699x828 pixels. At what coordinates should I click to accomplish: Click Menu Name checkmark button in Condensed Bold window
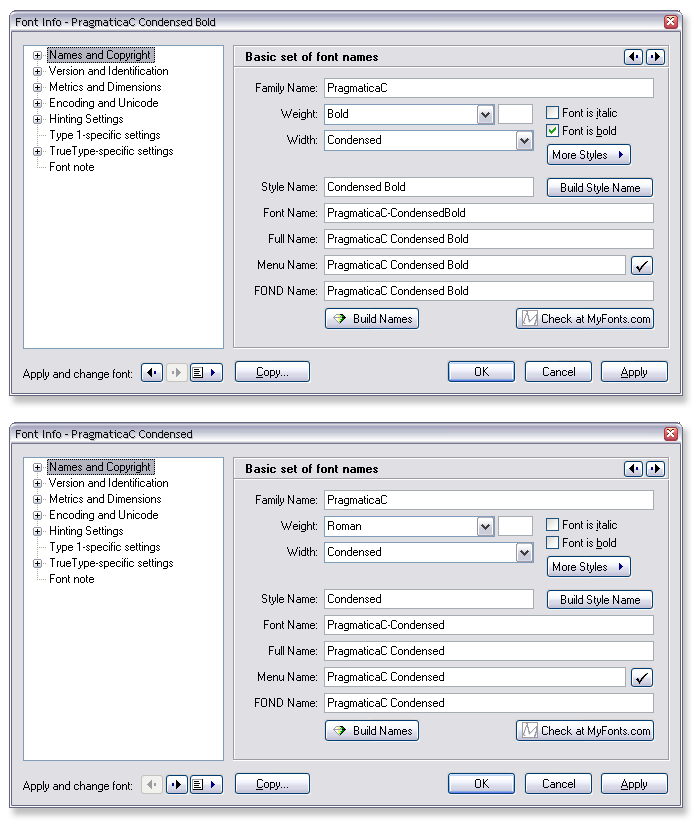642,265
